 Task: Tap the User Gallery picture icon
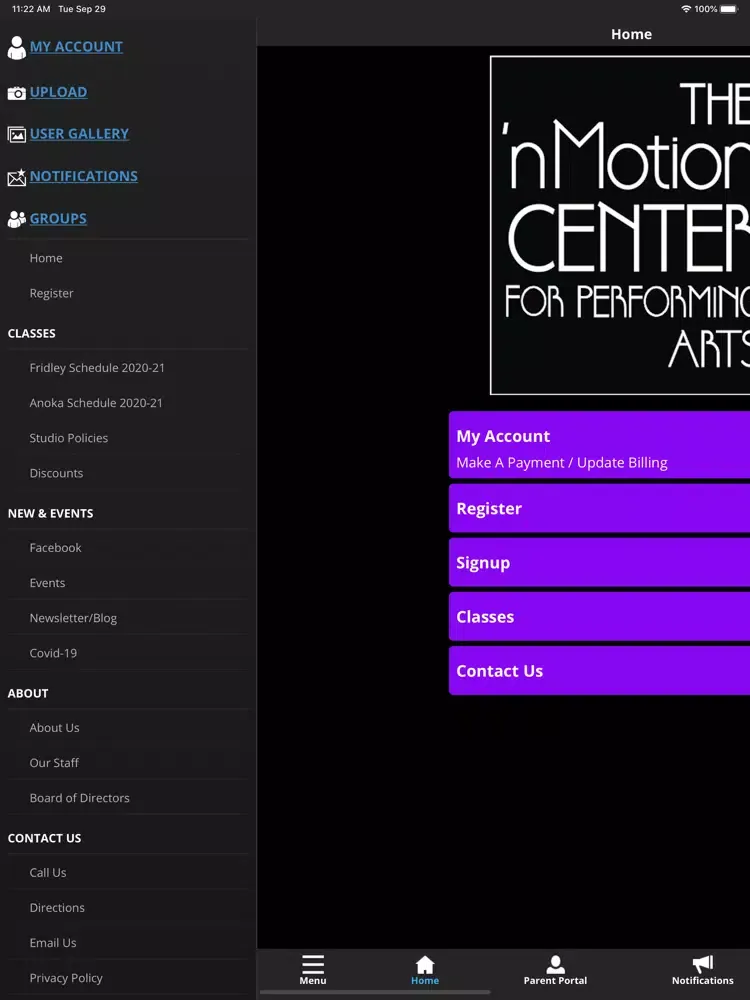click(x=17, y=135)
